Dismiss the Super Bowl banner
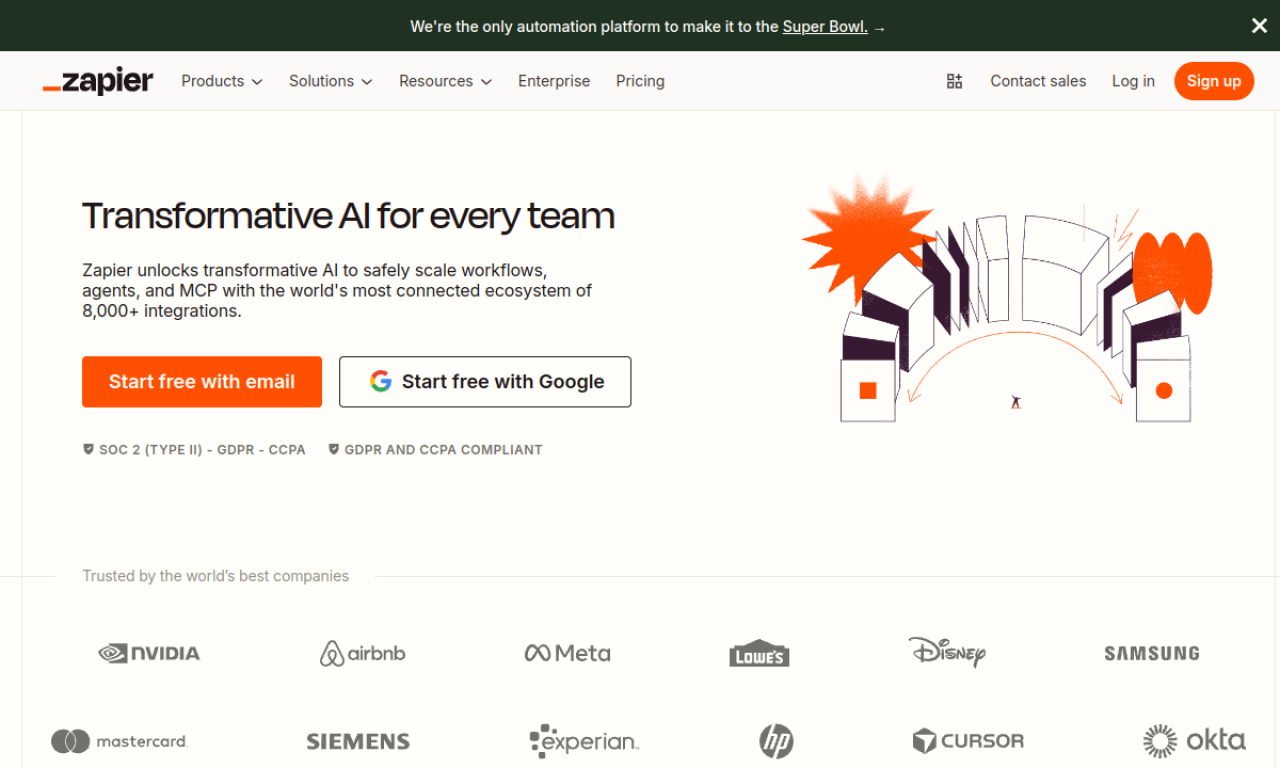The width and height of the screenshot is (1280, 768). pyautogui.click(x=1259, y=25)
